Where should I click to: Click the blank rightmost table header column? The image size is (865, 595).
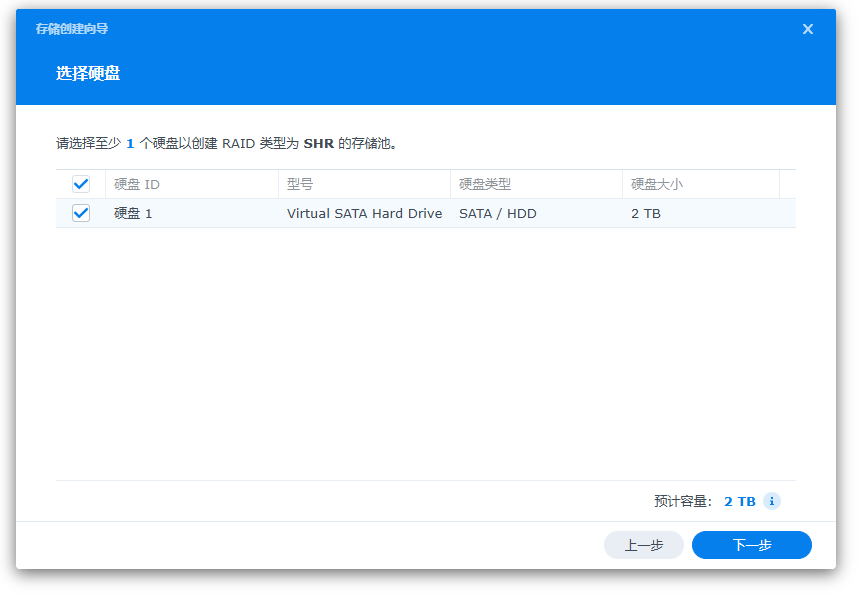coord(787,184)
